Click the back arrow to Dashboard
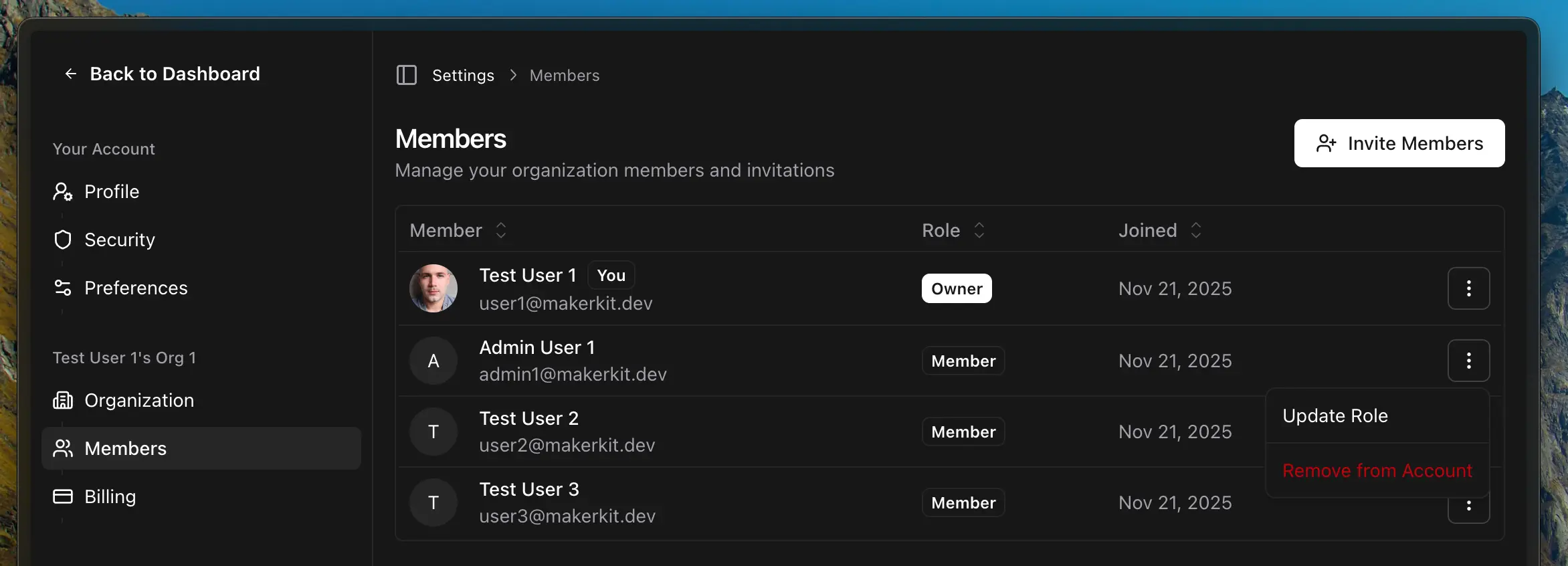This screenshot has height=566, width=1568. (71, 74)
